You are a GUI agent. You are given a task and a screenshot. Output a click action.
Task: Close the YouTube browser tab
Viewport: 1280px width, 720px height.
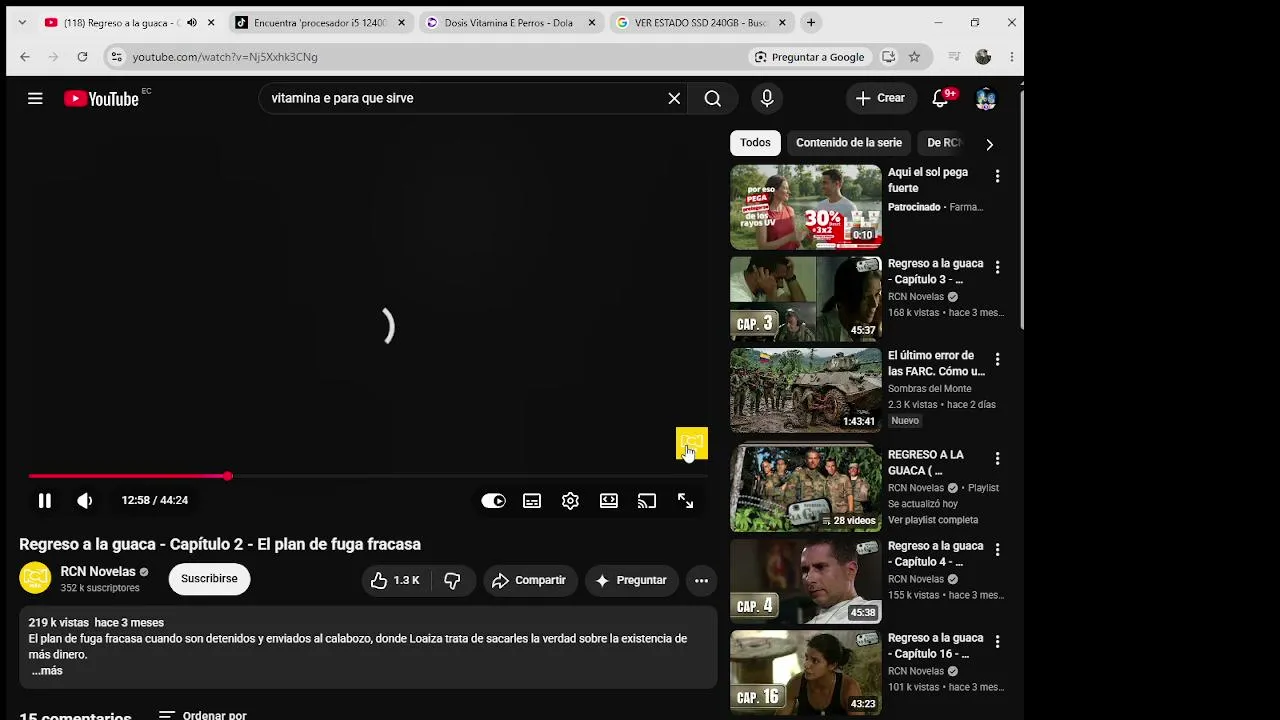tap(211, 22)
